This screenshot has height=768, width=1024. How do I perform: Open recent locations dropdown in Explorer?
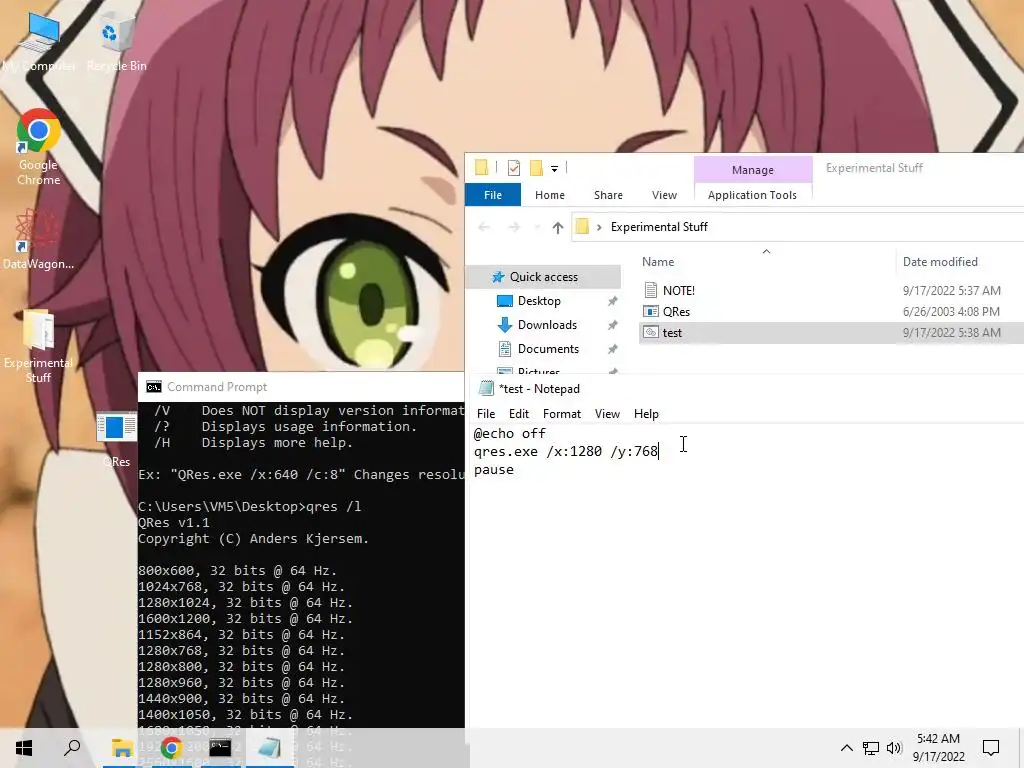(537, 227)
